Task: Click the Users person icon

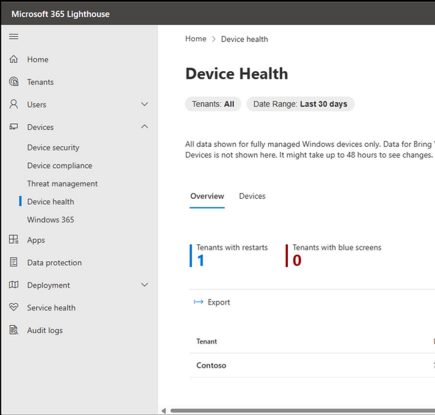Action: (x=14, y=104)
